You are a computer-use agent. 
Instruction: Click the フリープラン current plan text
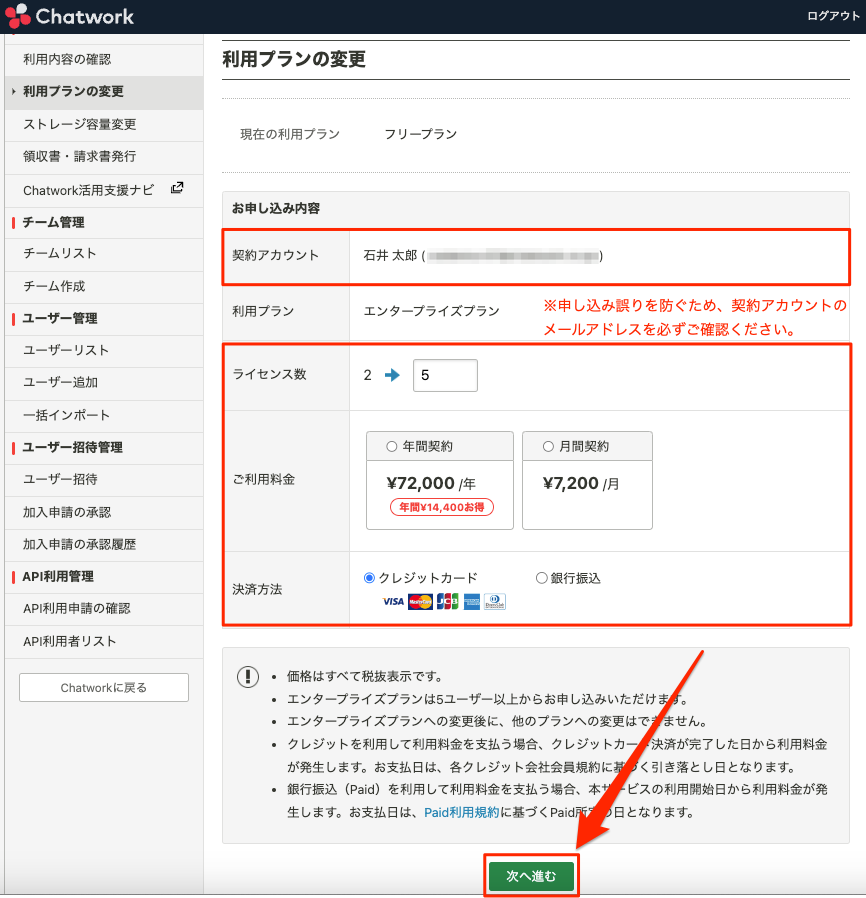pos(420,134)
